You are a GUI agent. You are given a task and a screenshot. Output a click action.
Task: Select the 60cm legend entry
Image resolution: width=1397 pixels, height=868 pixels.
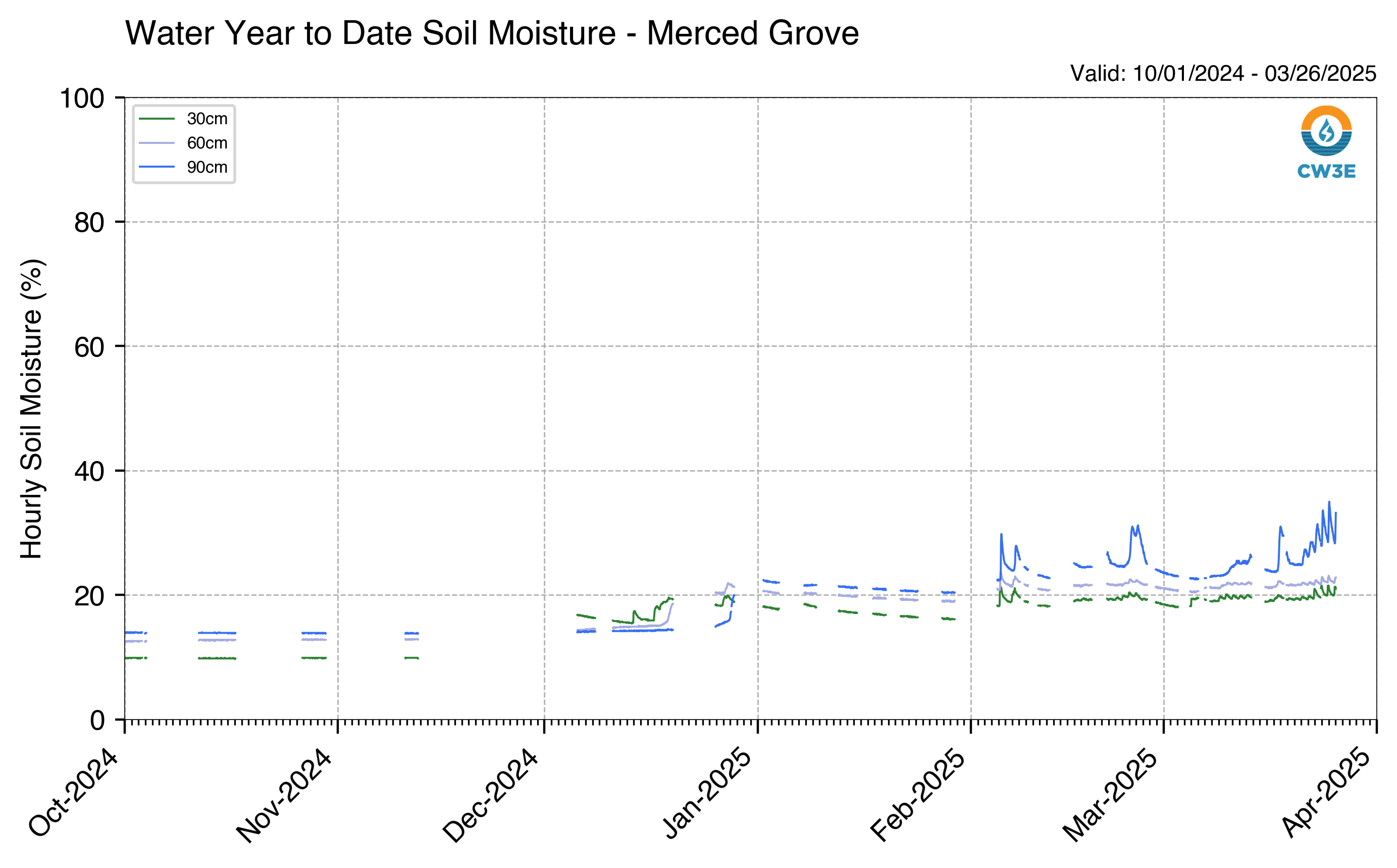click(x=184, y=143)
